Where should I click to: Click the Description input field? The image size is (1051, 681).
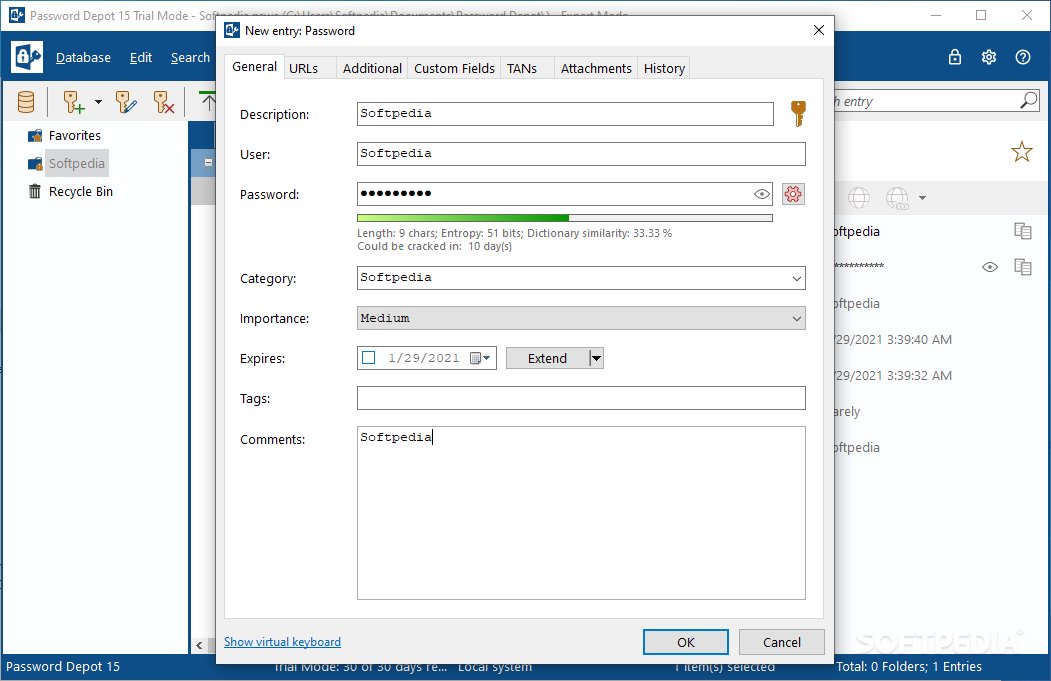pos(565,114)
